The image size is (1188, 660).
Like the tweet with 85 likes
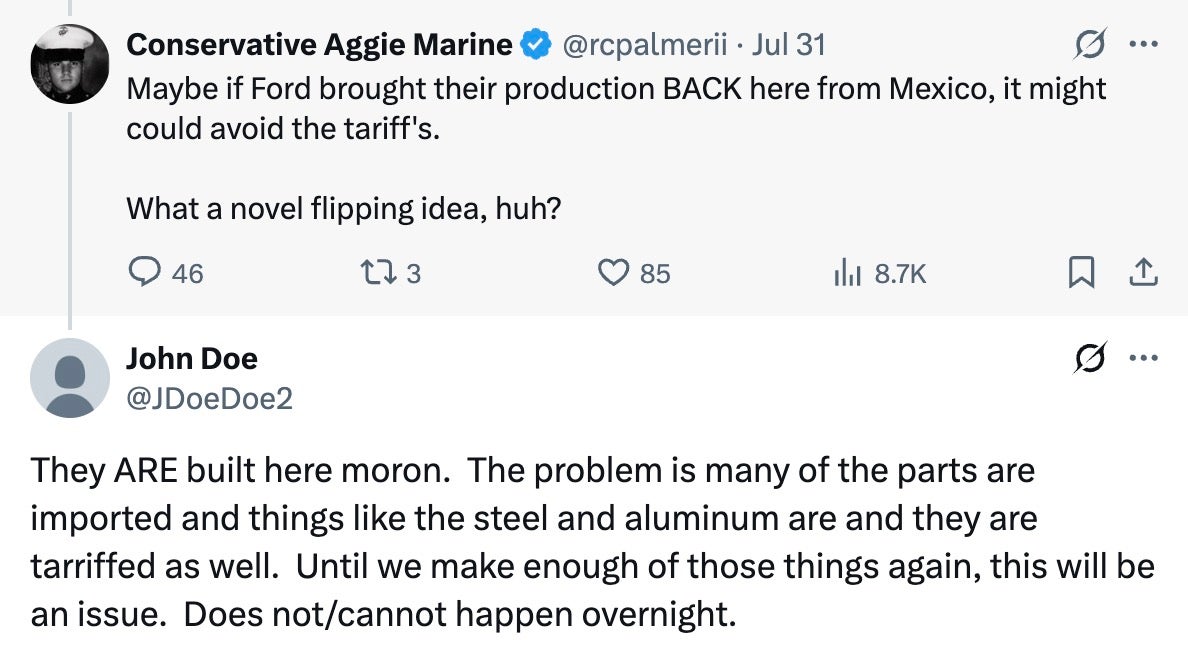(611, 272)
